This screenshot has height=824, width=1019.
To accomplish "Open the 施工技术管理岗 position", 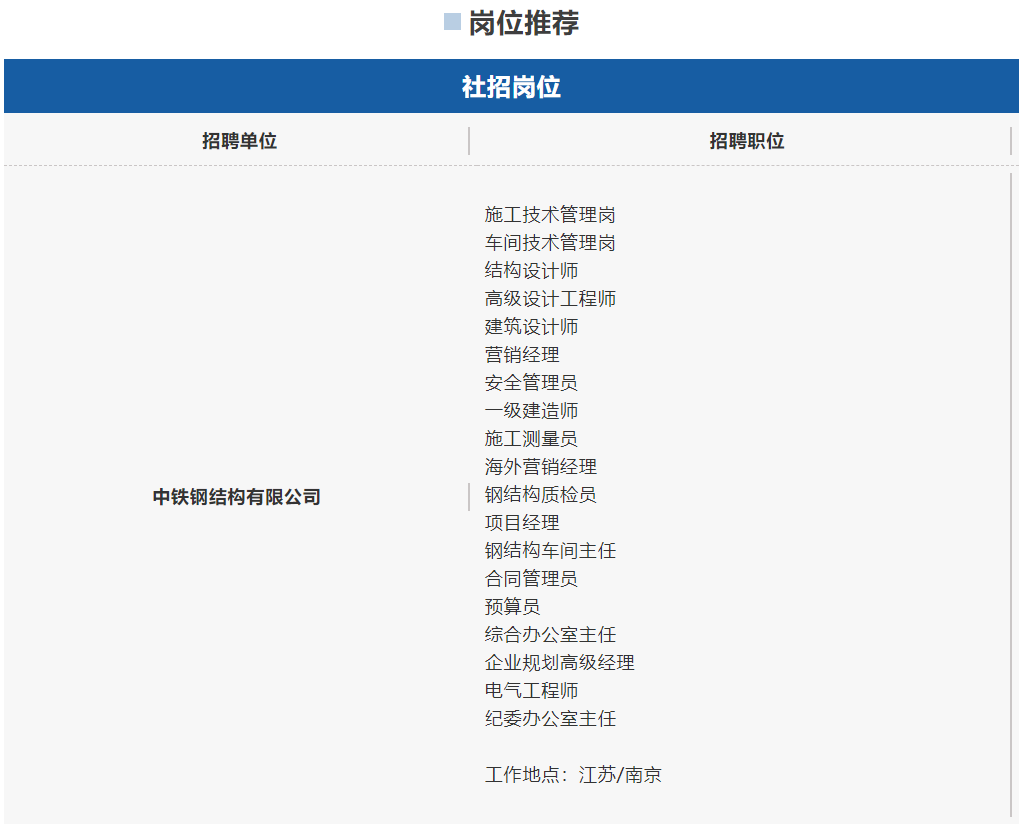I will pyautogui.click(x=550, y=214).
